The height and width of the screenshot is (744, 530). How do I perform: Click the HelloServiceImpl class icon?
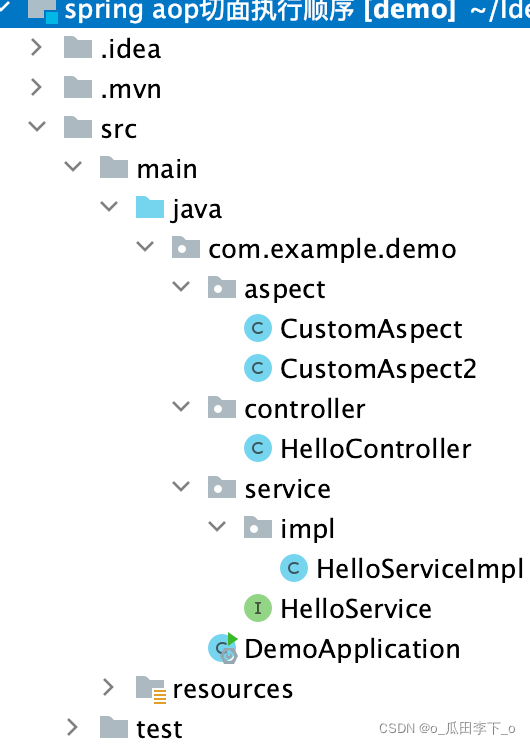(x=294, y=568)
